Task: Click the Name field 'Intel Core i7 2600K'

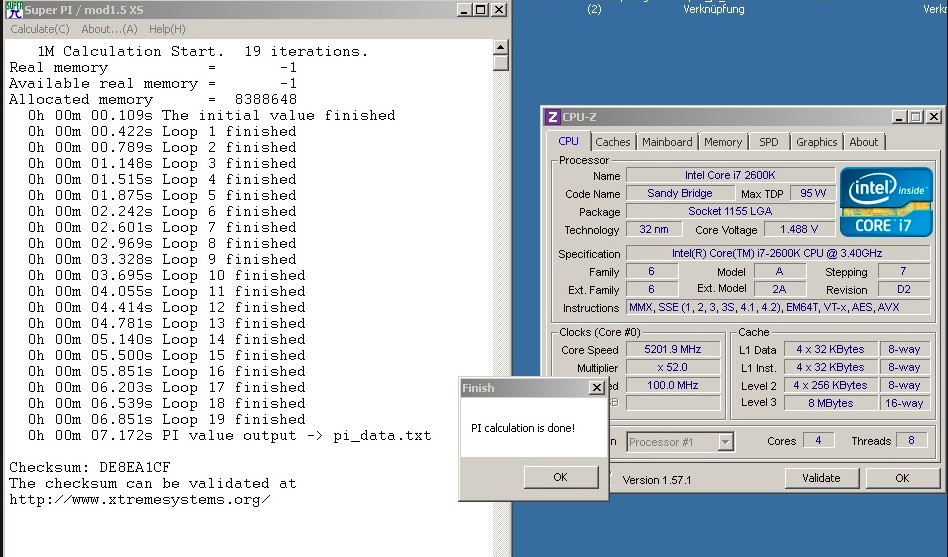Action: pyautogui.click(x=730, y=175)
